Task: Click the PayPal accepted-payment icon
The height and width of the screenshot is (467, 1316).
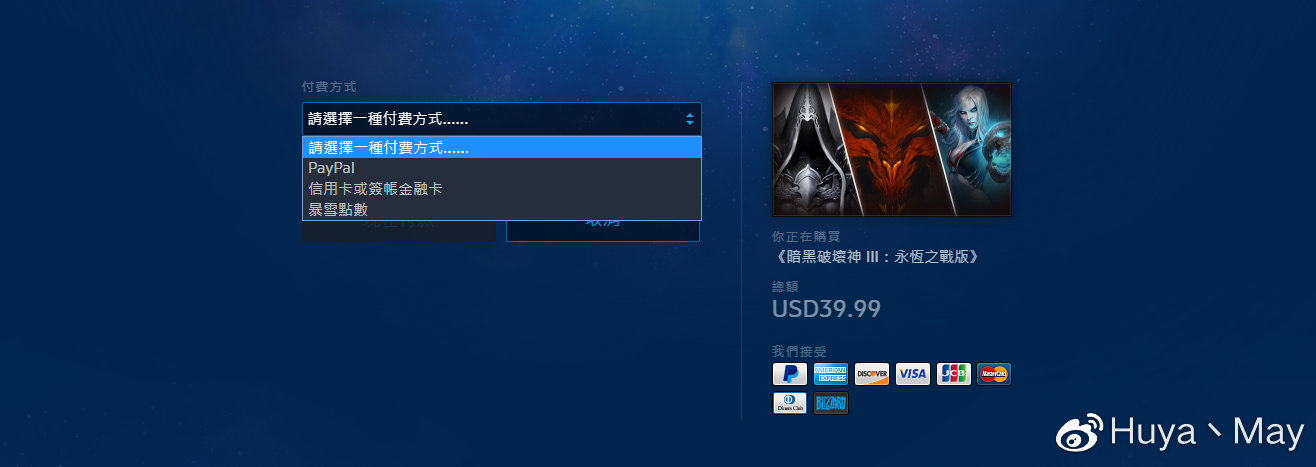Action: click(790, 374)
